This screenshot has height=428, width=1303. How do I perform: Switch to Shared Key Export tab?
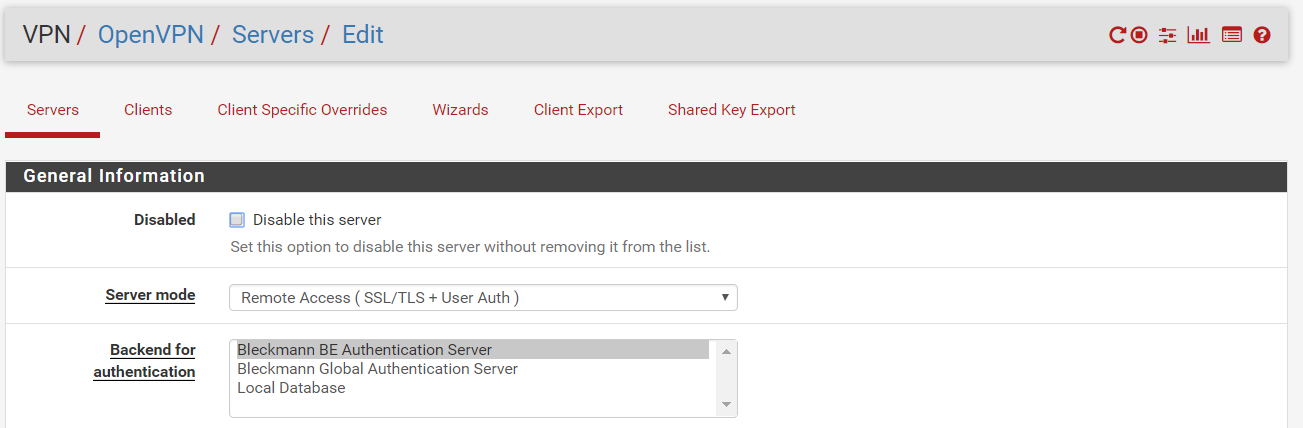tap(731, 110)
